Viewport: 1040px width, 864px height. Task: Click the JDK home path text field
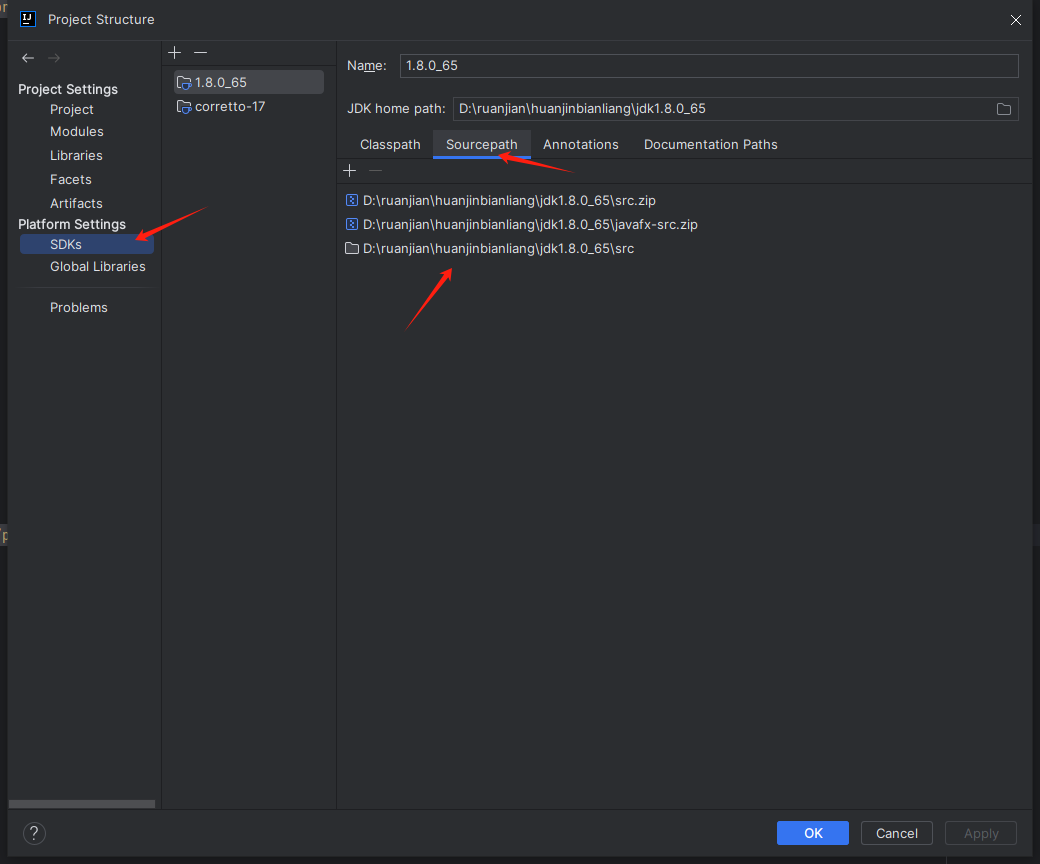click(720, 108)
